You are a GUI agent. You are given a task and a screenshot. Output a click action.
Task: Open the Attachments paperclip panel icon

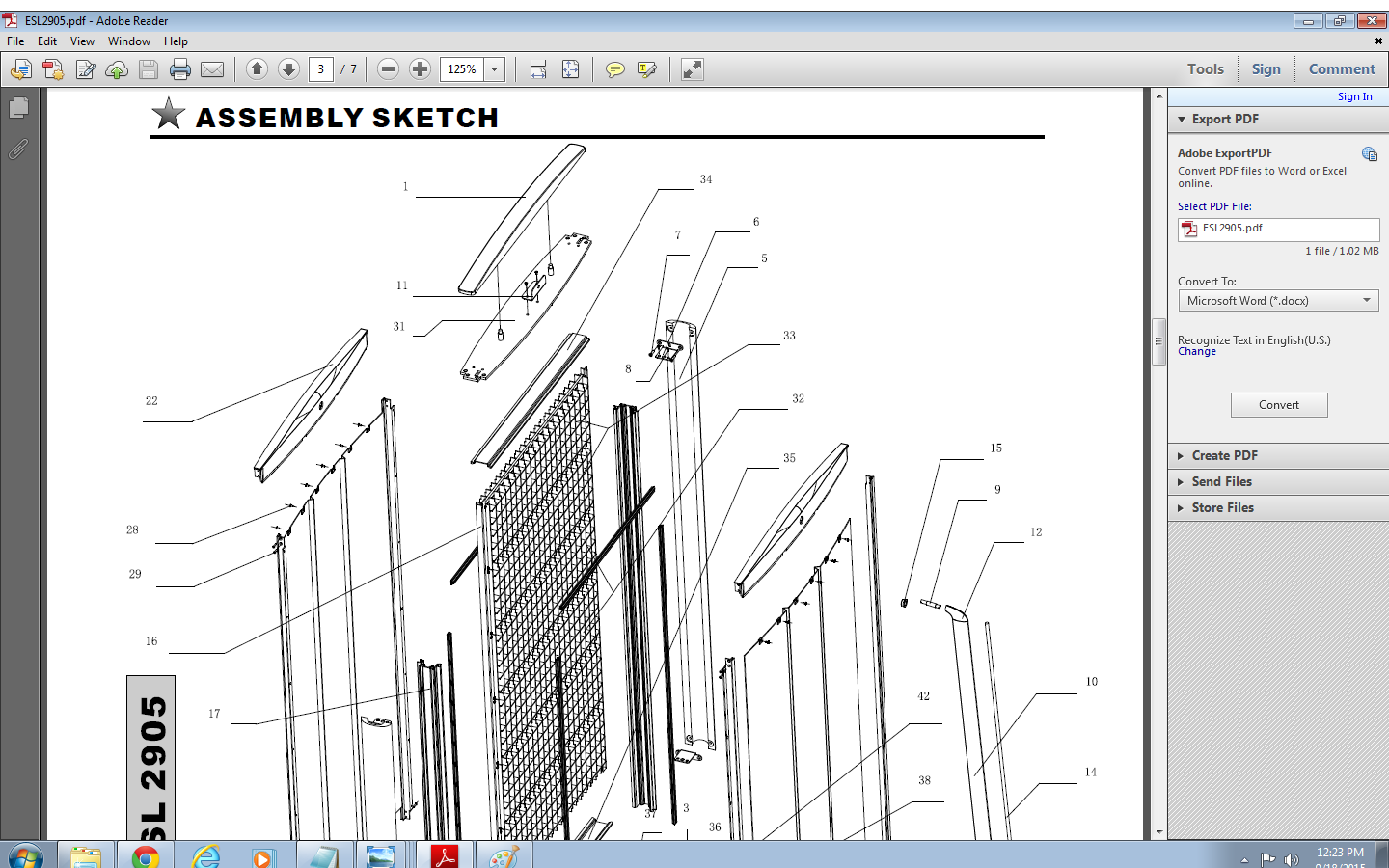pos(18,149)
